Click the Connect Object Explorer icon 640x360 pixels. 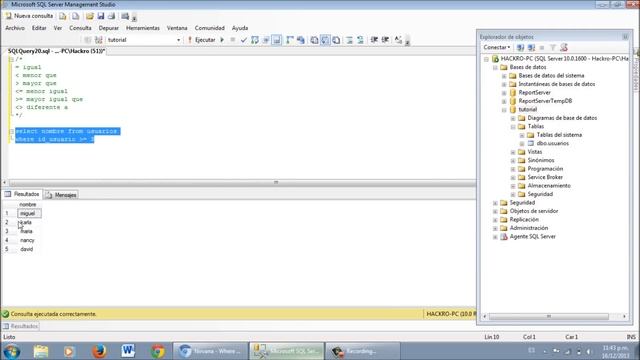[520, 48]
